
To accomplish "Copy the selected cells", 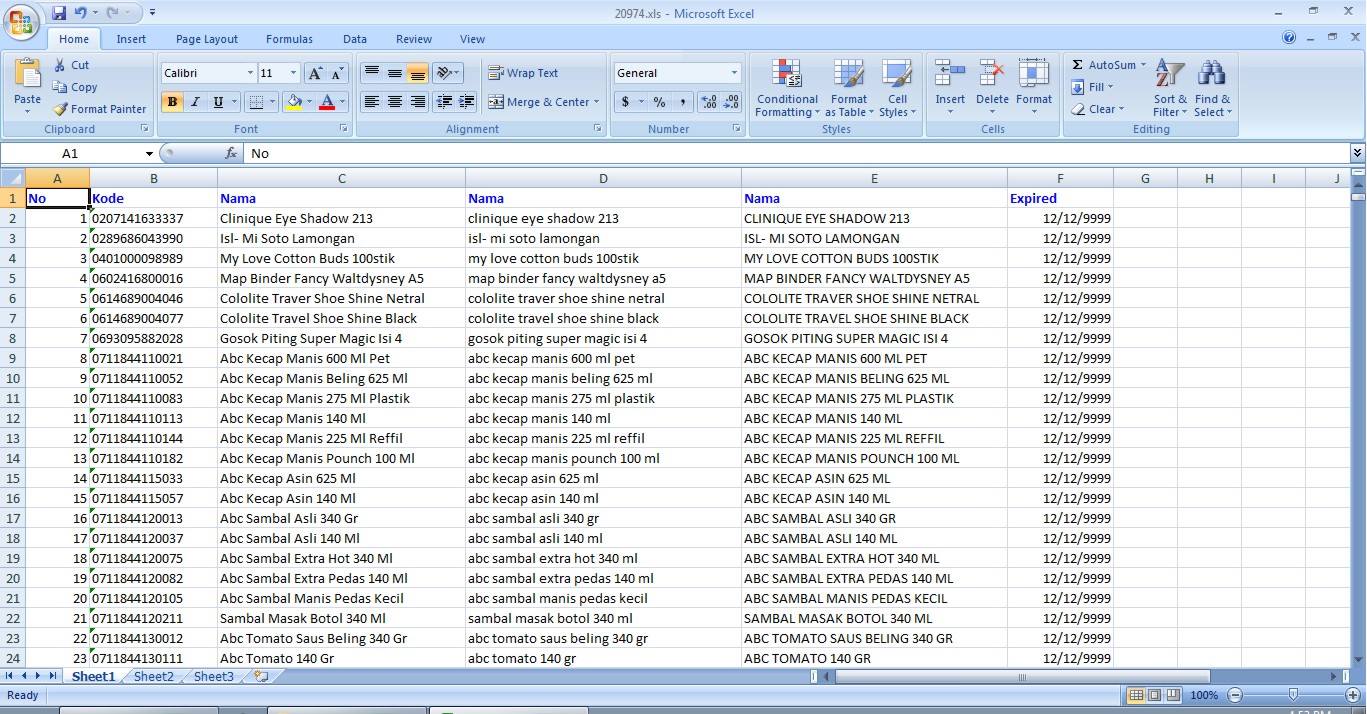I will [75, 87].
